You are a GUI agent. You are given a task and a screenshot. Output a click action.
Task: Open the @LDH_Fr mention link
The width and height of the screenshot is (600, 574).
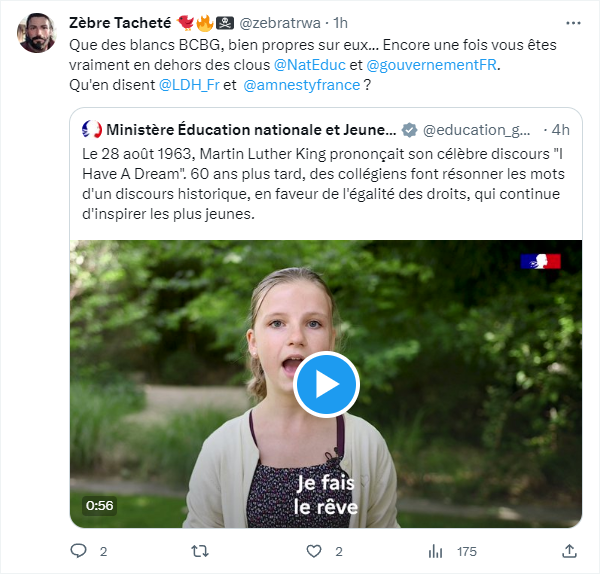189,85
